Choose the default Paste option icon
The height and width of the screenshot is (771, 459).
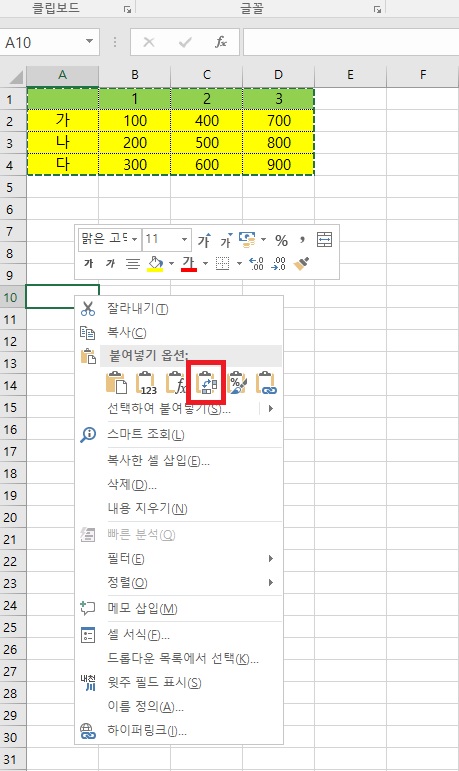click(116, 383)
